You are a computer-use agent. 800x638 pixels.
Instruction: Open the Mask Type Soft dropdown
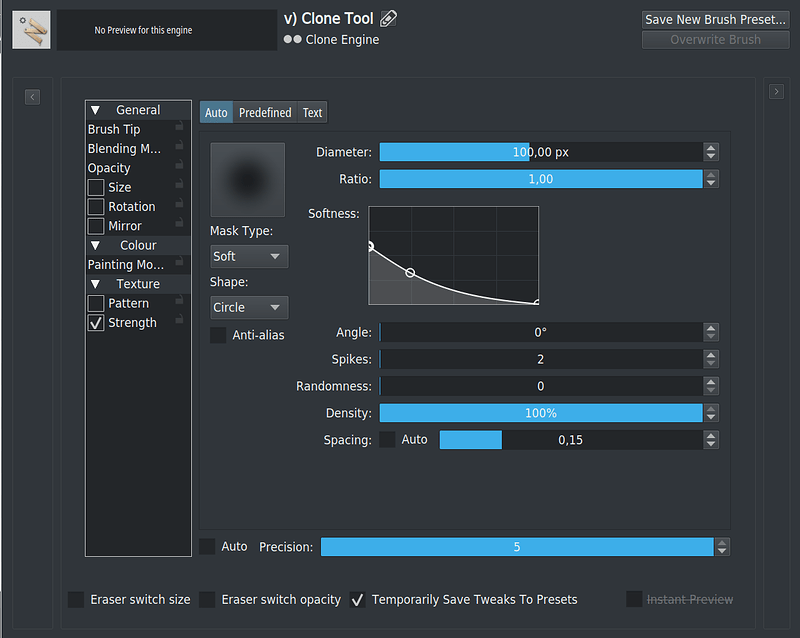click(x=249, y=256)
